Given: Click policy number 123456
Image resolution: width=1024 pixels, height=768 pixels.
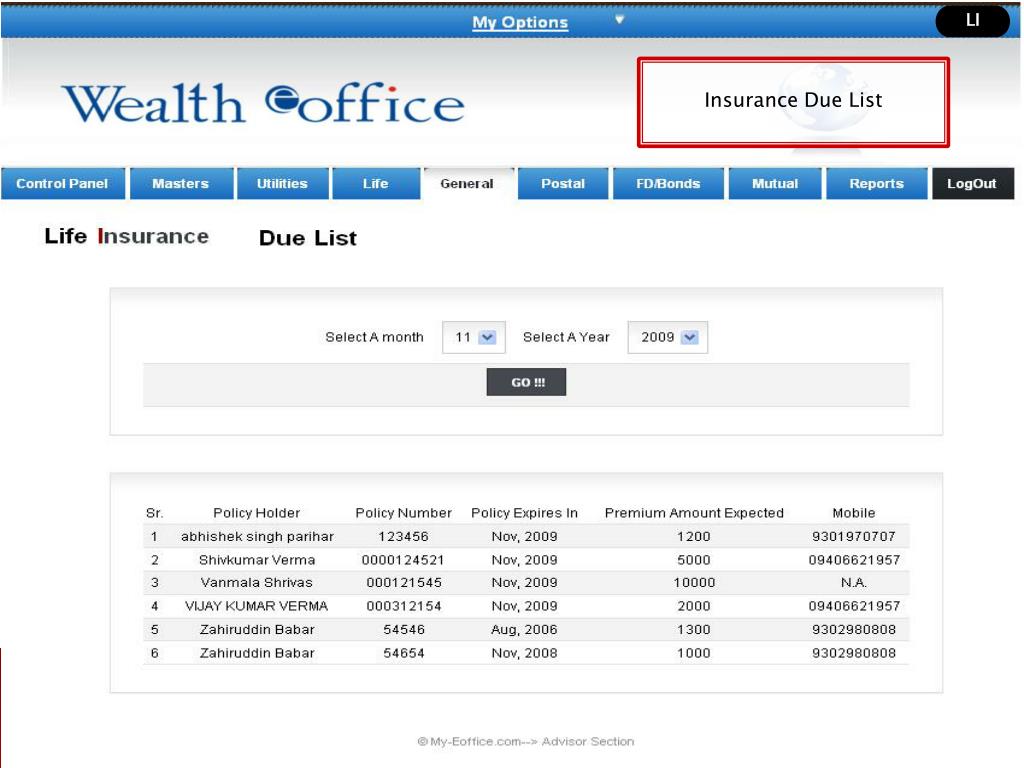Looking at the screenshot, I should point(404,536).
